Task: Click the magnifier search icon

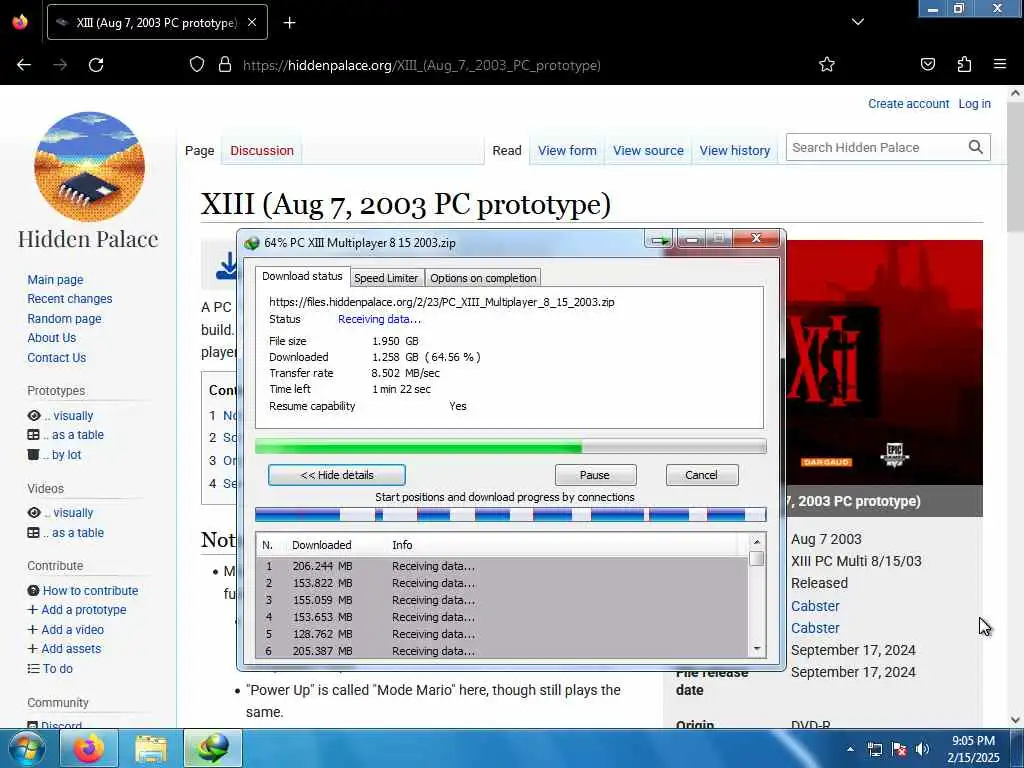Action: pos(975,147)
